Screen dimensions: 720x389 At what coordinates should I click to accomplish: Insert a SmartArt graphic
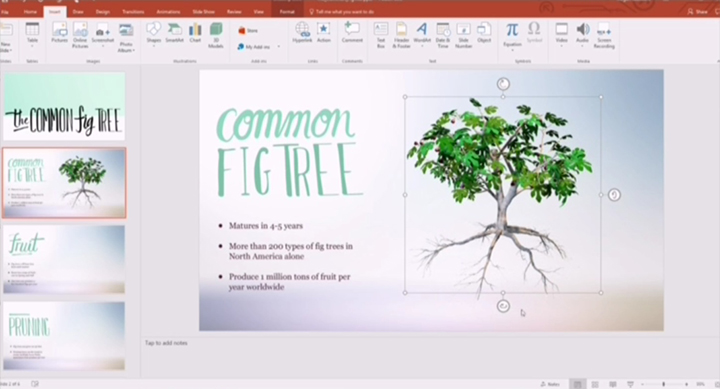174,33
